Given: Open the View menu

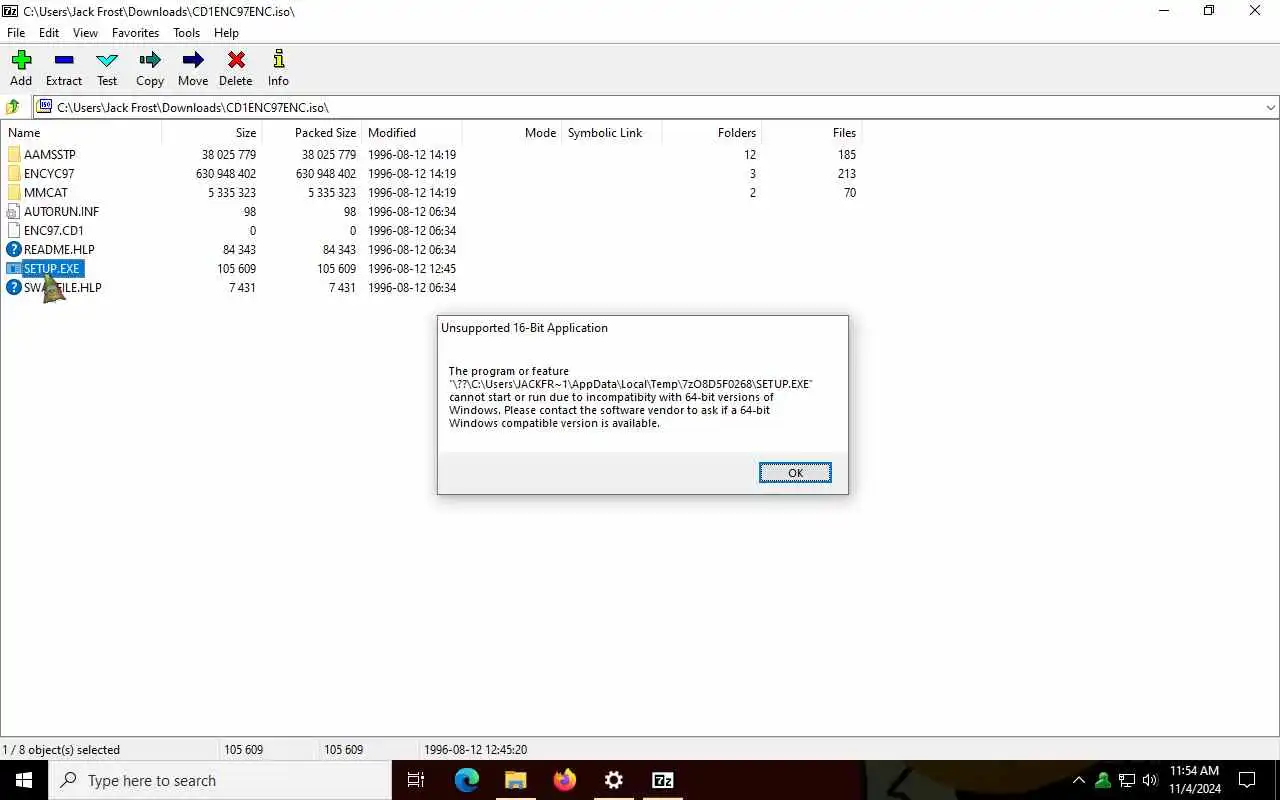Looking at the screenshot, I should click(85, 33).
